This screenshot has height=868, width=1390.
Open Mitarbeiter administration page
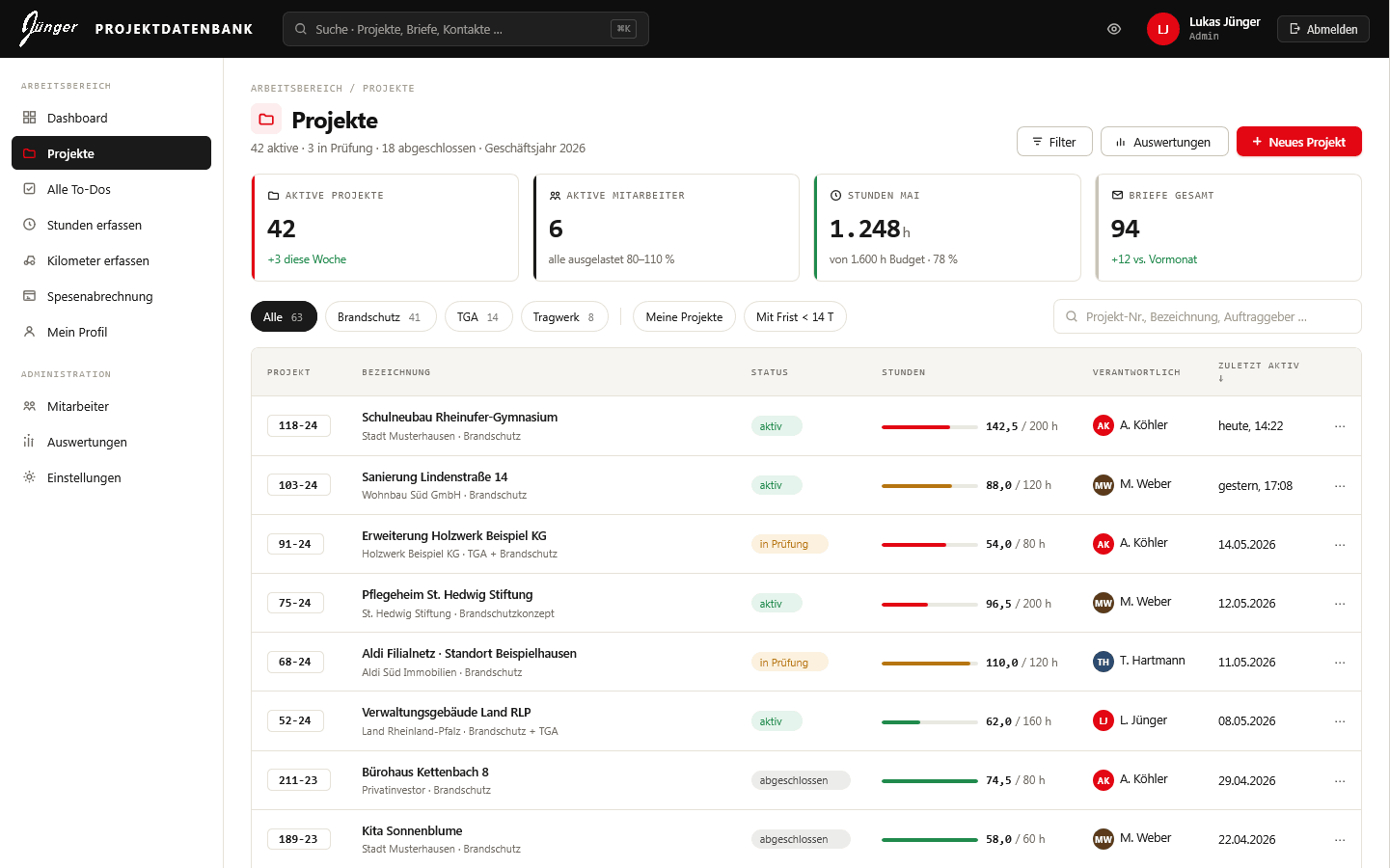pyautogui.click(x=111, y=406)
